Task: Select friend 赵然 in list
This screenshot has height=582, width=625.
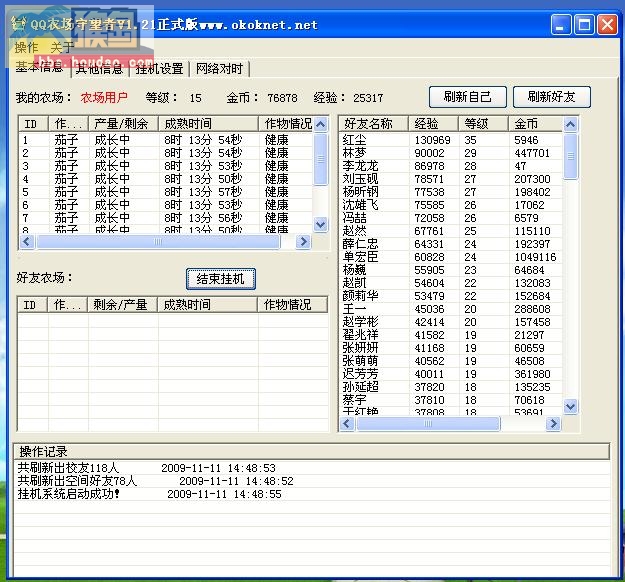Action: click(x=451, y=231)
